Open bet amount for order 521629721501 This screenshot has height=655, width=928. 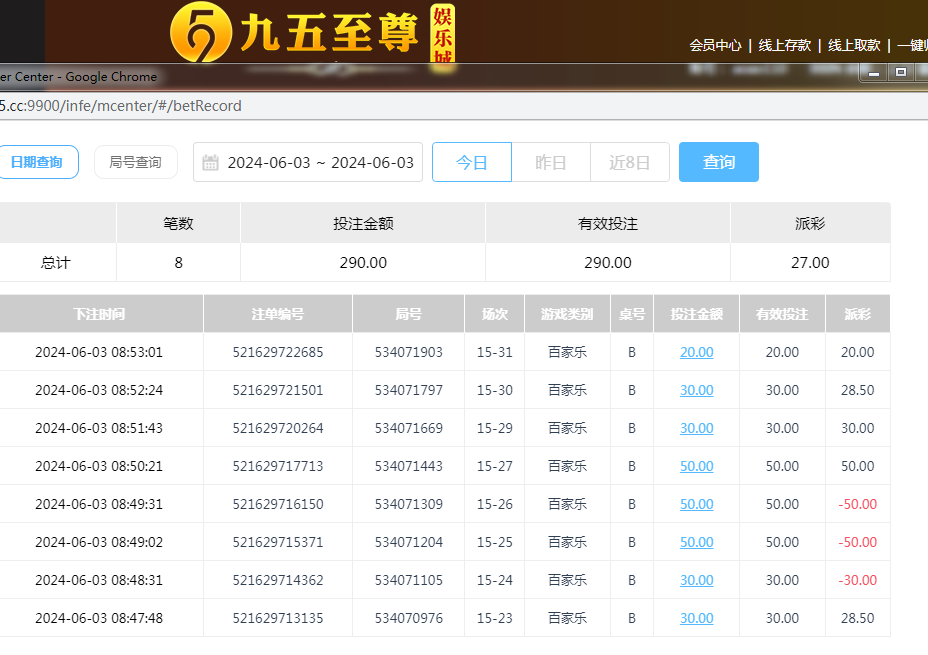coord(696,390)
